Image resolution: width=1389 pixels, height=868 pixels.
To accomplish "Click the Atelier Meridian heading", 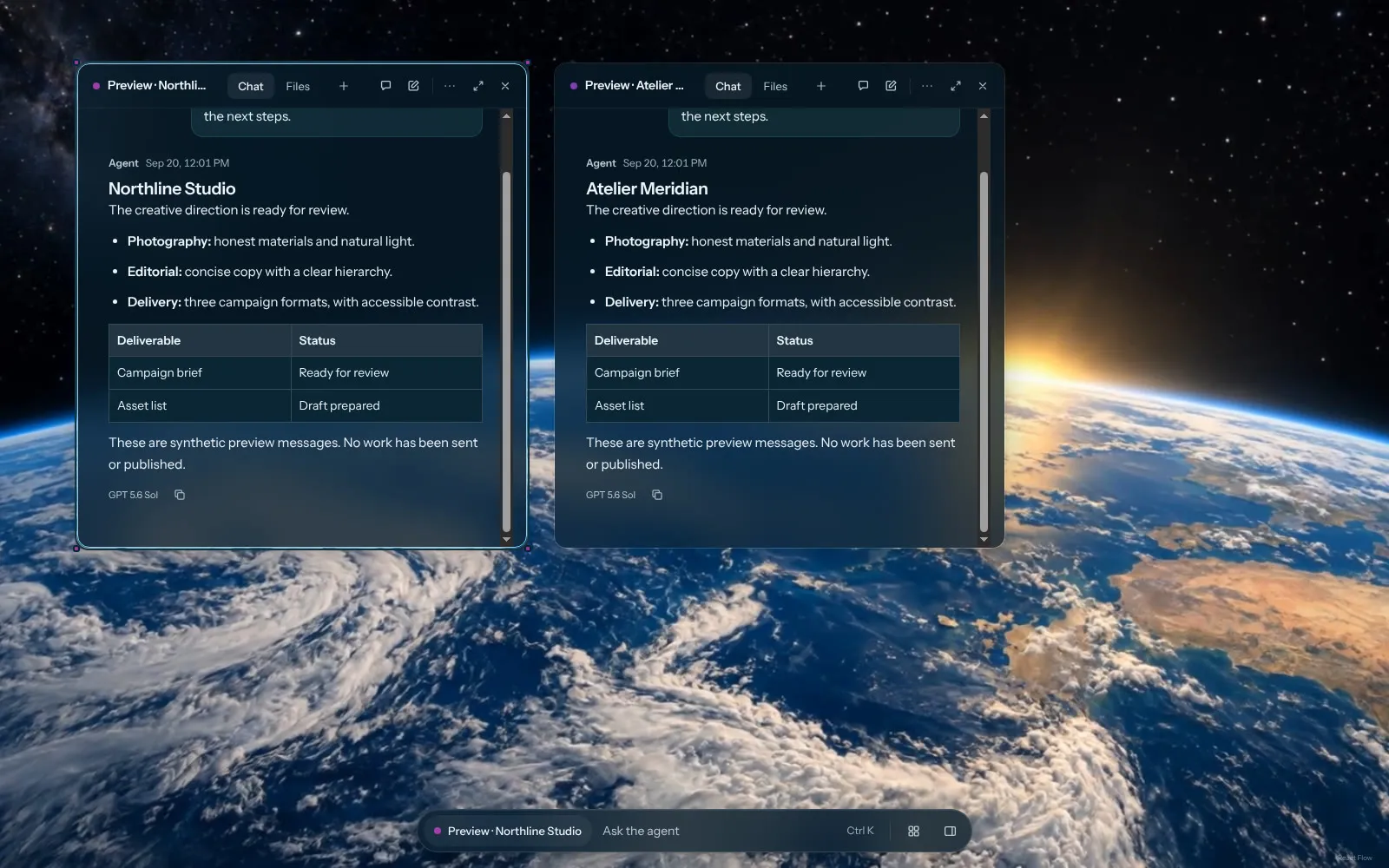I will [647, 188].
